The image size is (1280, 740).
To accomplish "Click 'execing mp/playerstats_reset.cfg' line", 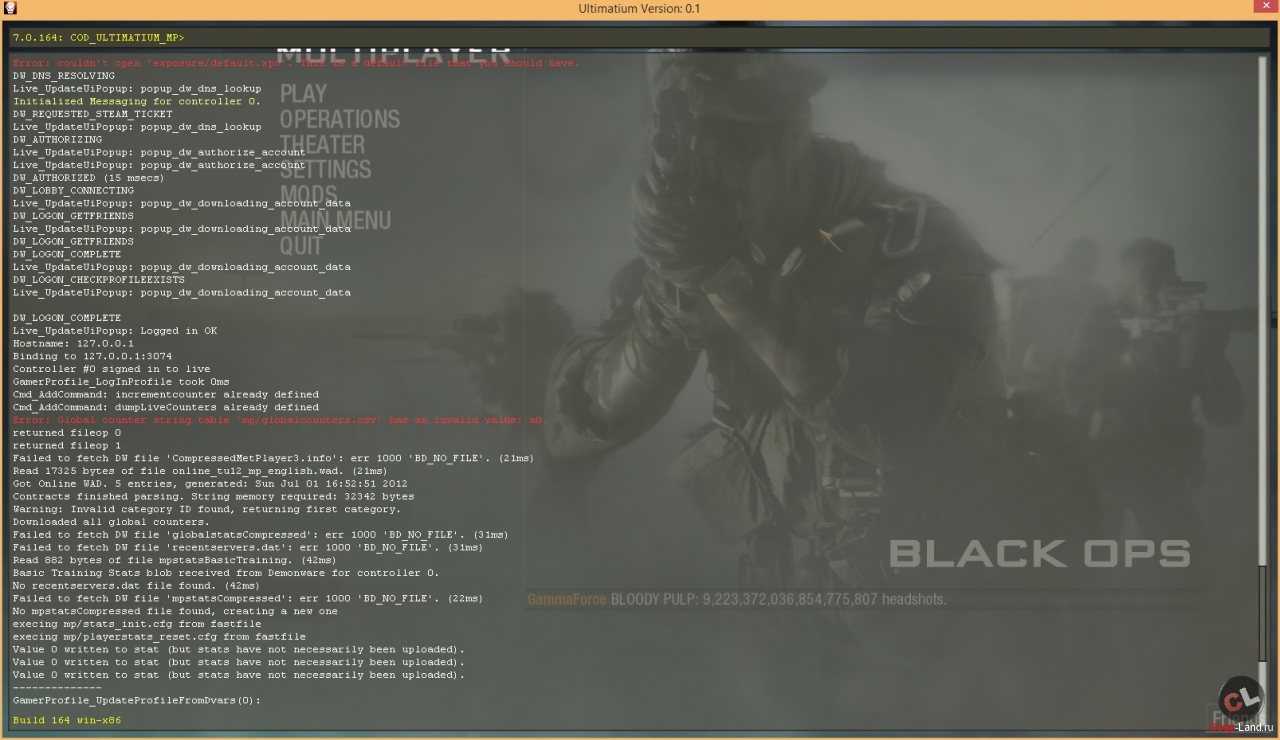I will pyautogui.click(x=160, y=637).
